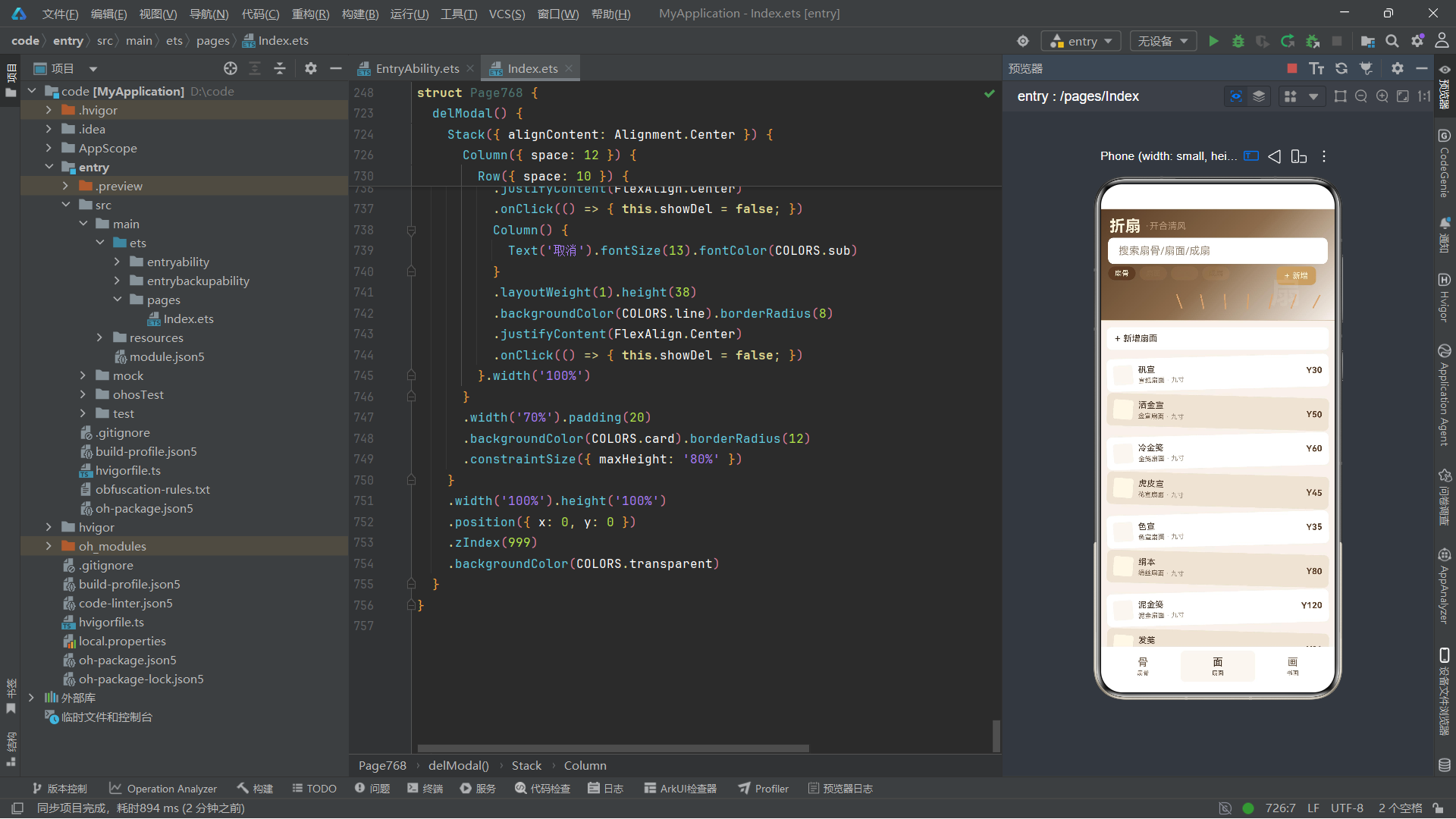Viewport: 1456px width, 819px height.
Task: Click the 面 bottom tab in phone preview
Action: click(x=1217, y=666)
